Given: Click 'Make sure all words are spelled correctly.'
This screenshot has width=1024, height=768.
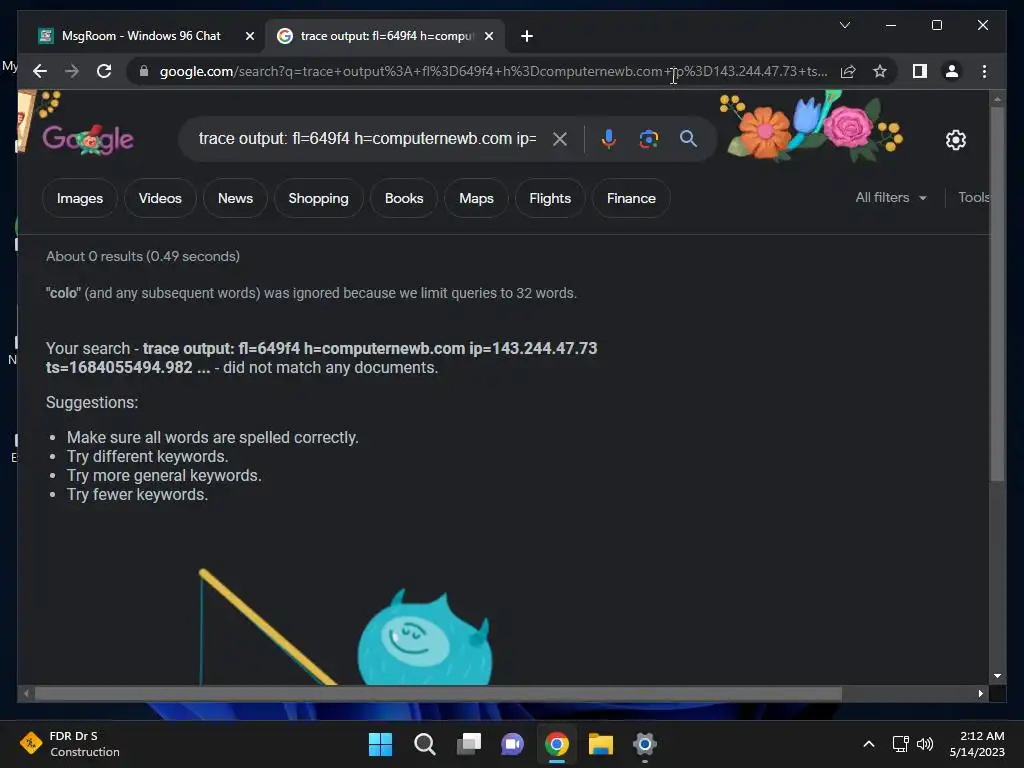Looking at the screenshot, I should (212, 437).
